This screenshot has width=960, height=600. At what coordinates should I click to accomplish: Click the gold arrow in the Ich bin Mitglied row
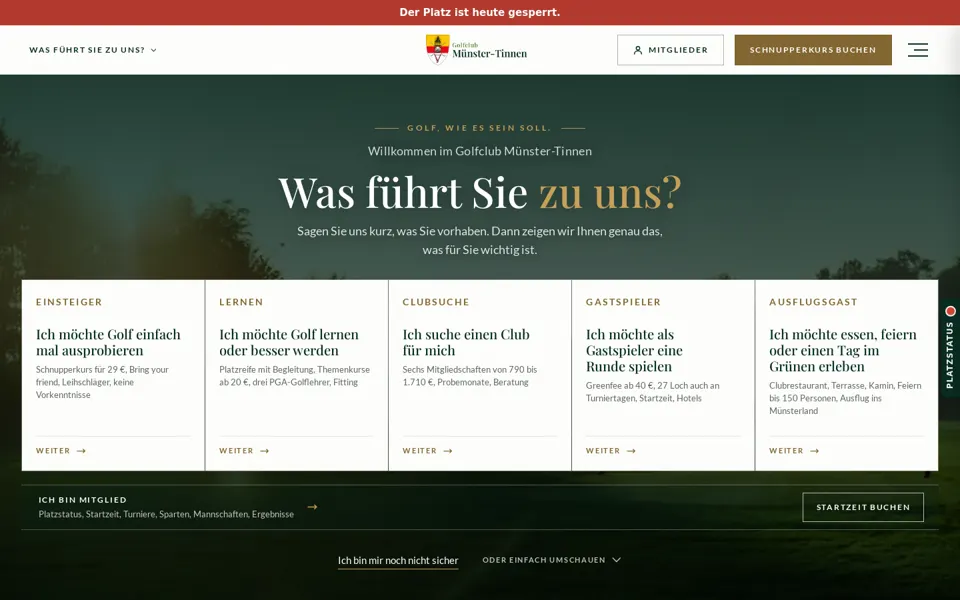[312, 507]
